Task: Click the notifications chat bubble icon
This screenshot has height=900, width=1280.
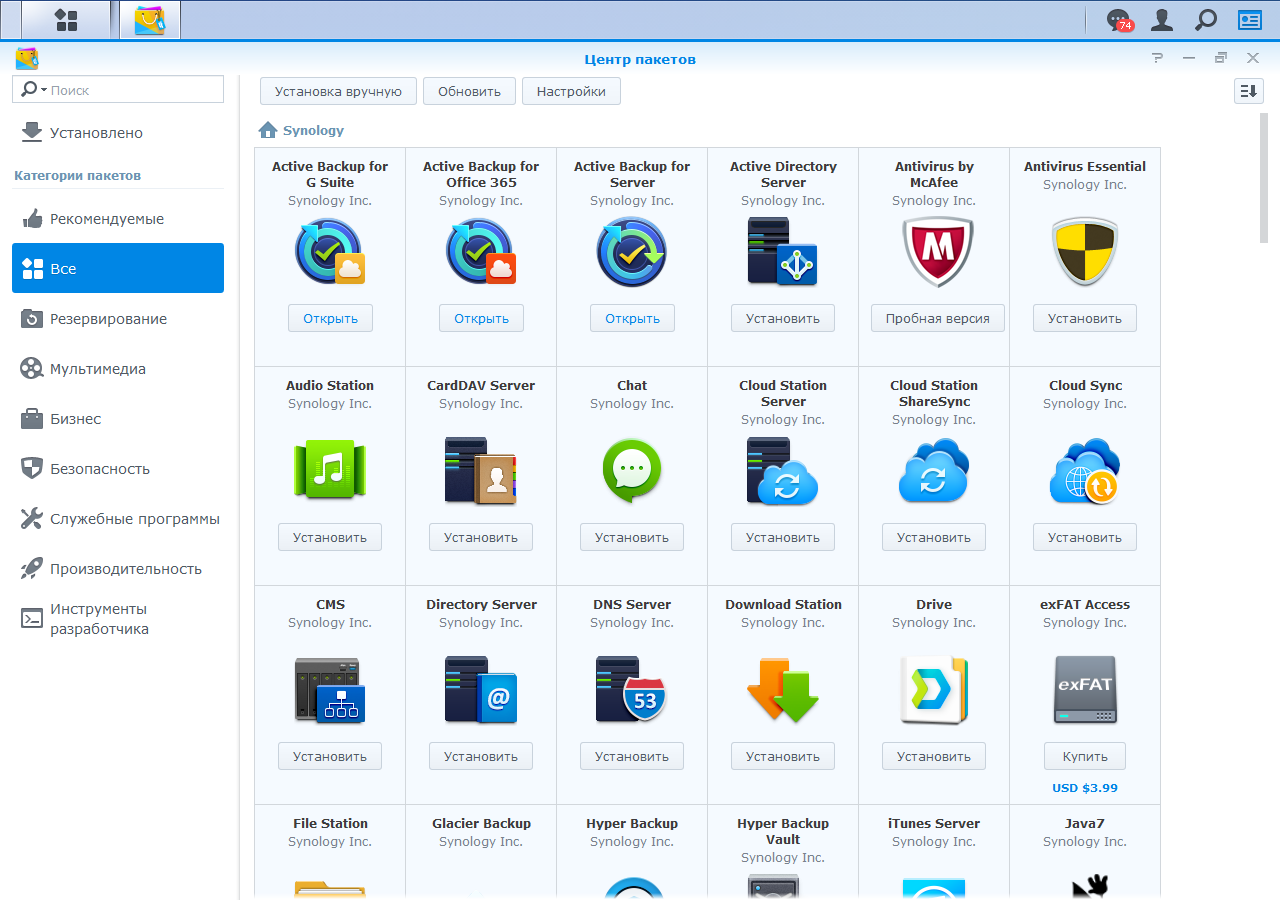Action: click(x=1118, y=20)
